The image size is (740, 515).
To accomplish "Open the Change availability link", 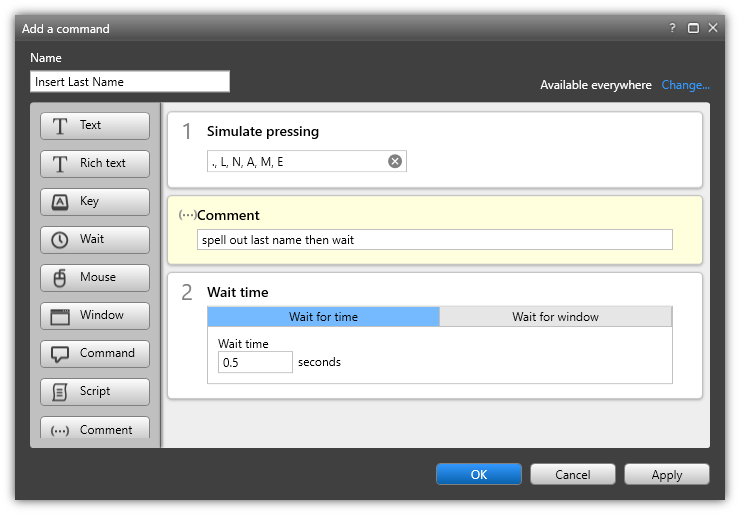I will (x=685, y=85).
